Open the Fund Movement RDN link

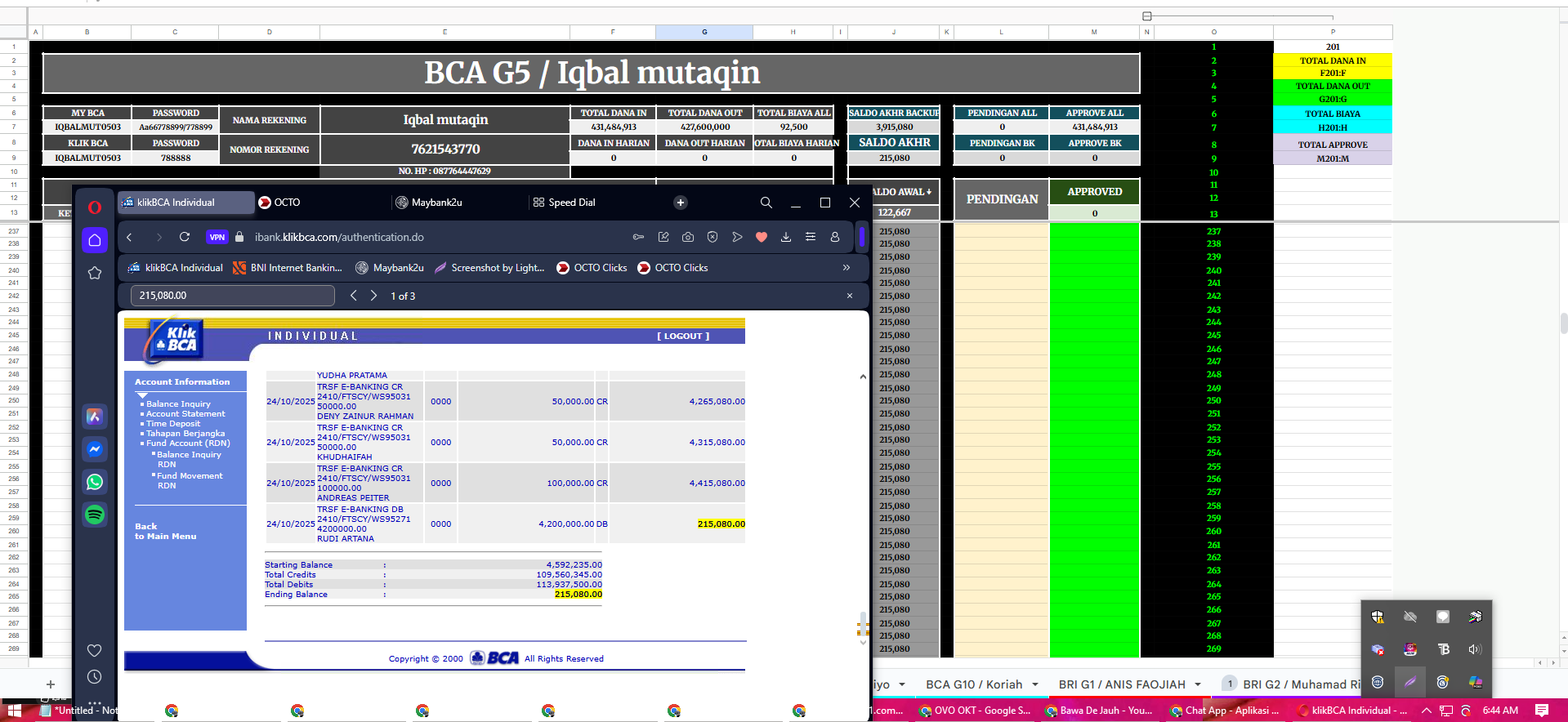[190, 481]
